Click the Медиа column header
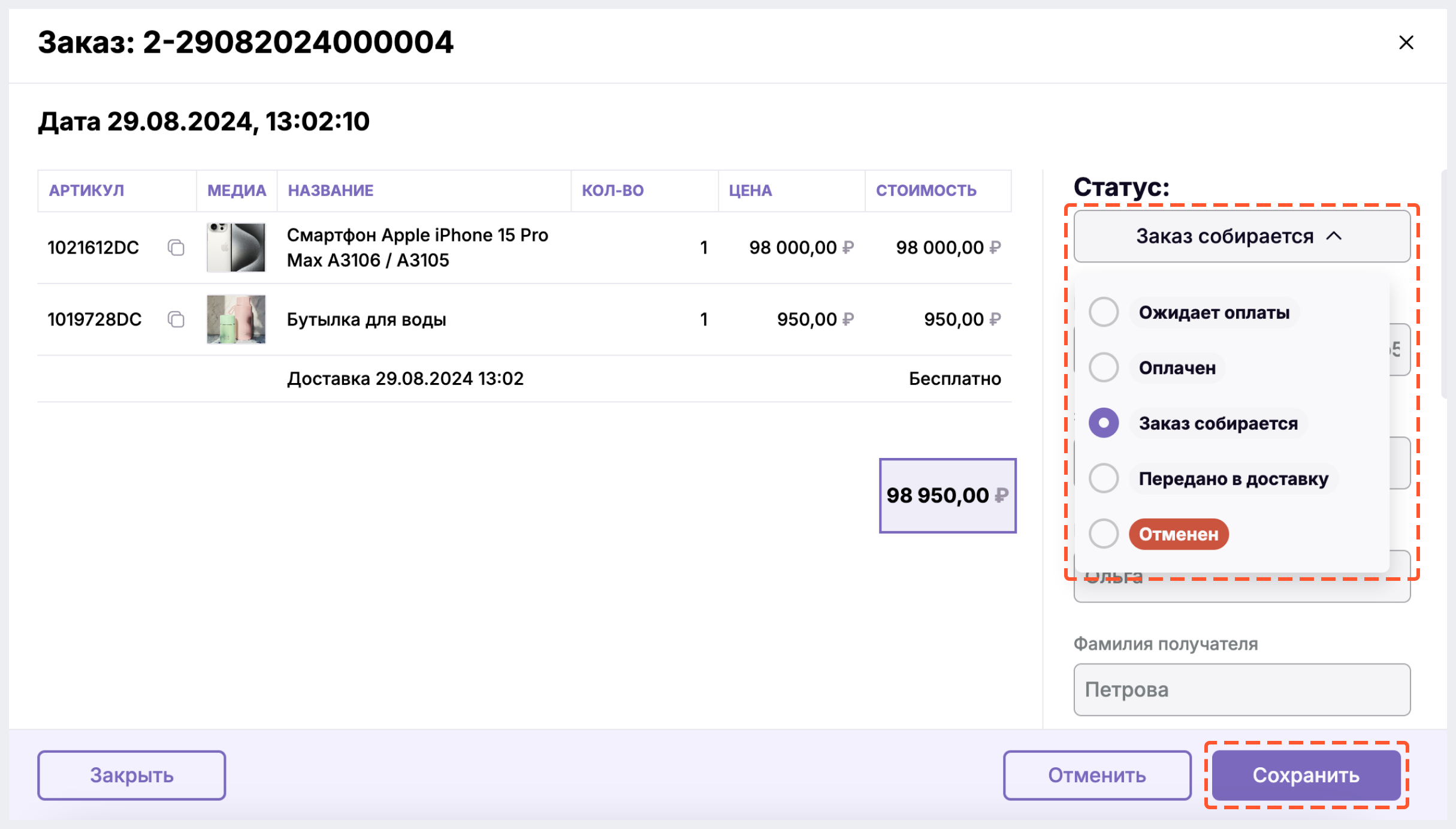Viewport: 1456px width, 829px height. (237, 191)
